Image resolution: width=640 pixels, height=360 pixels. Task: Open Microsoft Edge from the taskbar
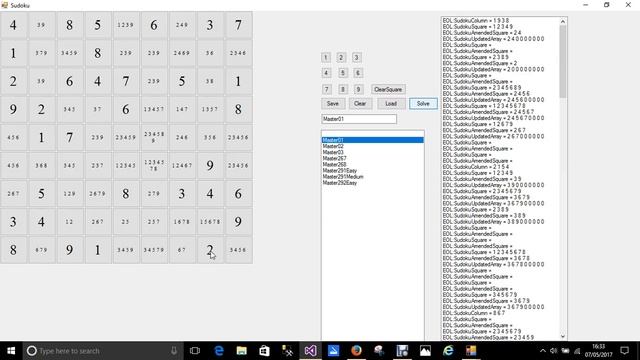click(219, 351)
